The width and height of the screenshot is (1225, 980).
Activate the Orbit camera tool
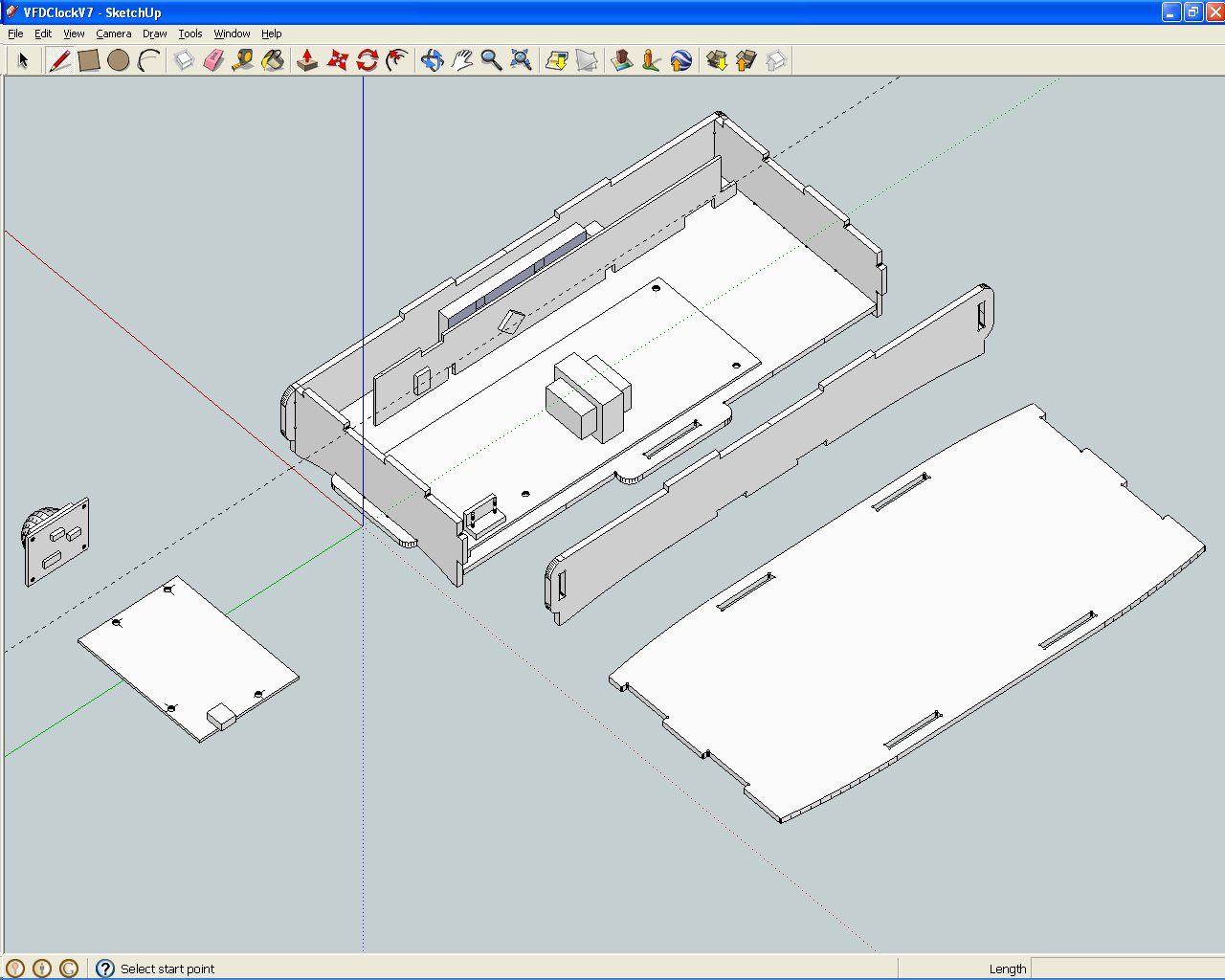tap(432, 60)
